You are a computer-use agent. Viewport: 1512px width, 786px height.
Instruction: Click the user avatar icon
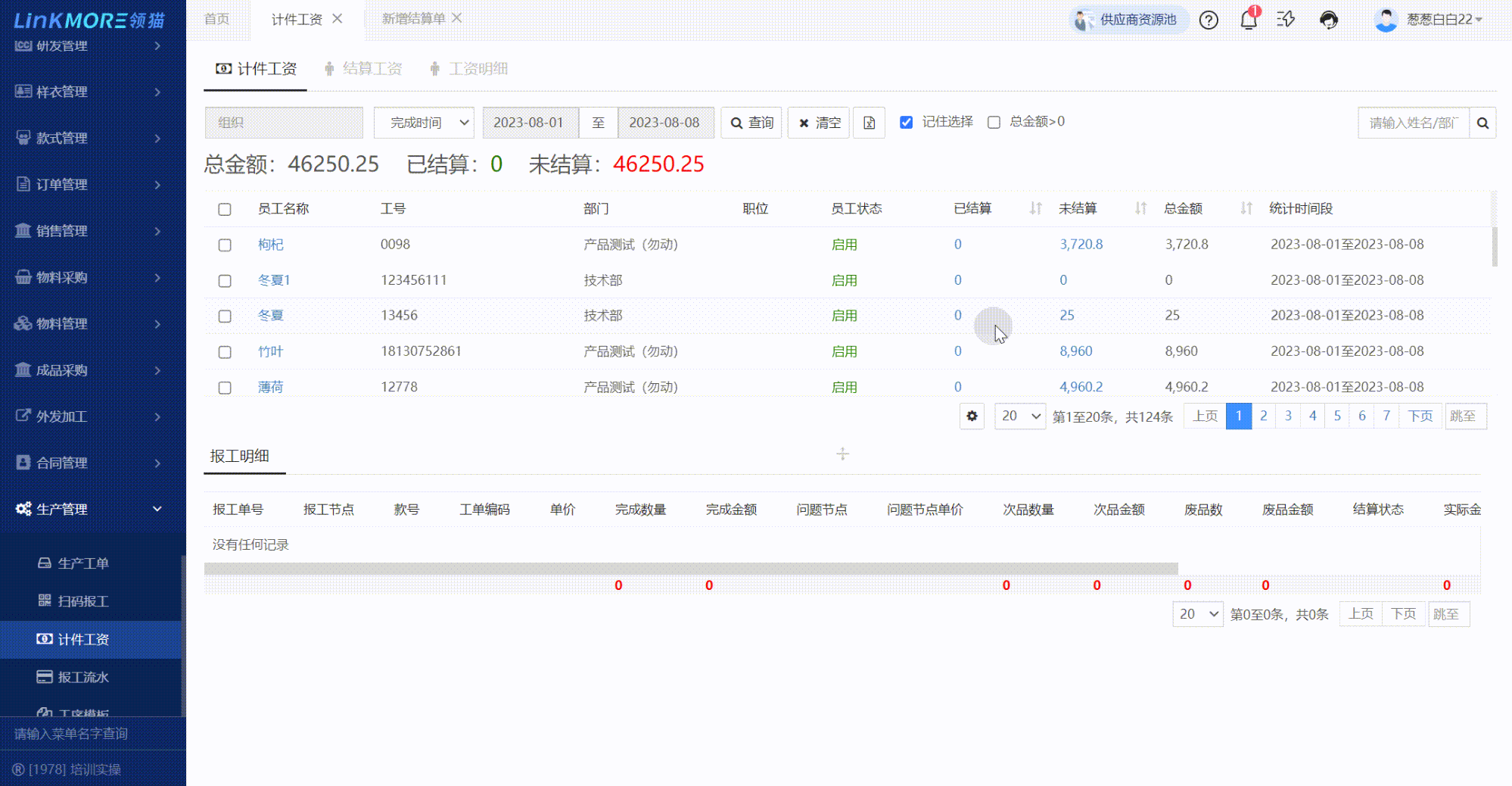(1386, 20)
